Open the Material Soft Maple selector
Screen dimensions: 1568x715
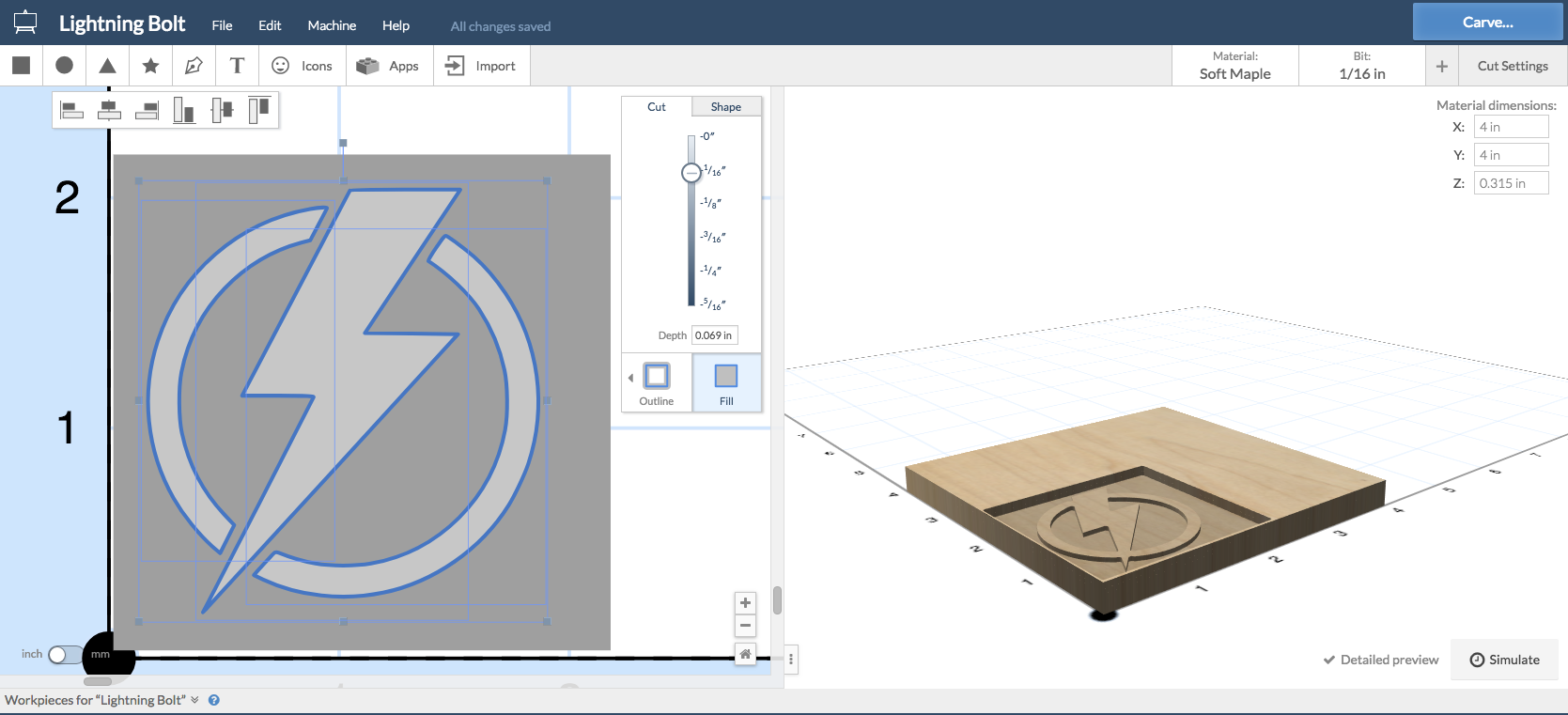[1234, 66]
